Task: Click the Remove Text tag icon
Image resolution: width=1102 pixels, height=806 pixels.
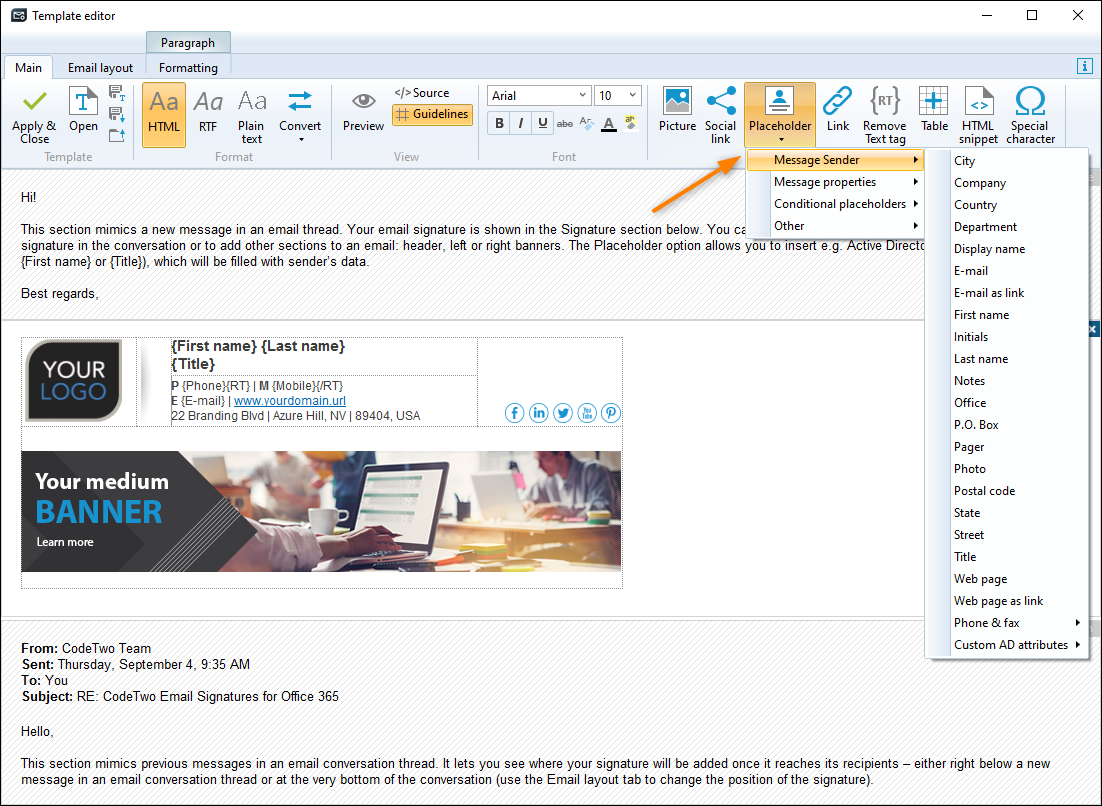Action: [884, 101]
